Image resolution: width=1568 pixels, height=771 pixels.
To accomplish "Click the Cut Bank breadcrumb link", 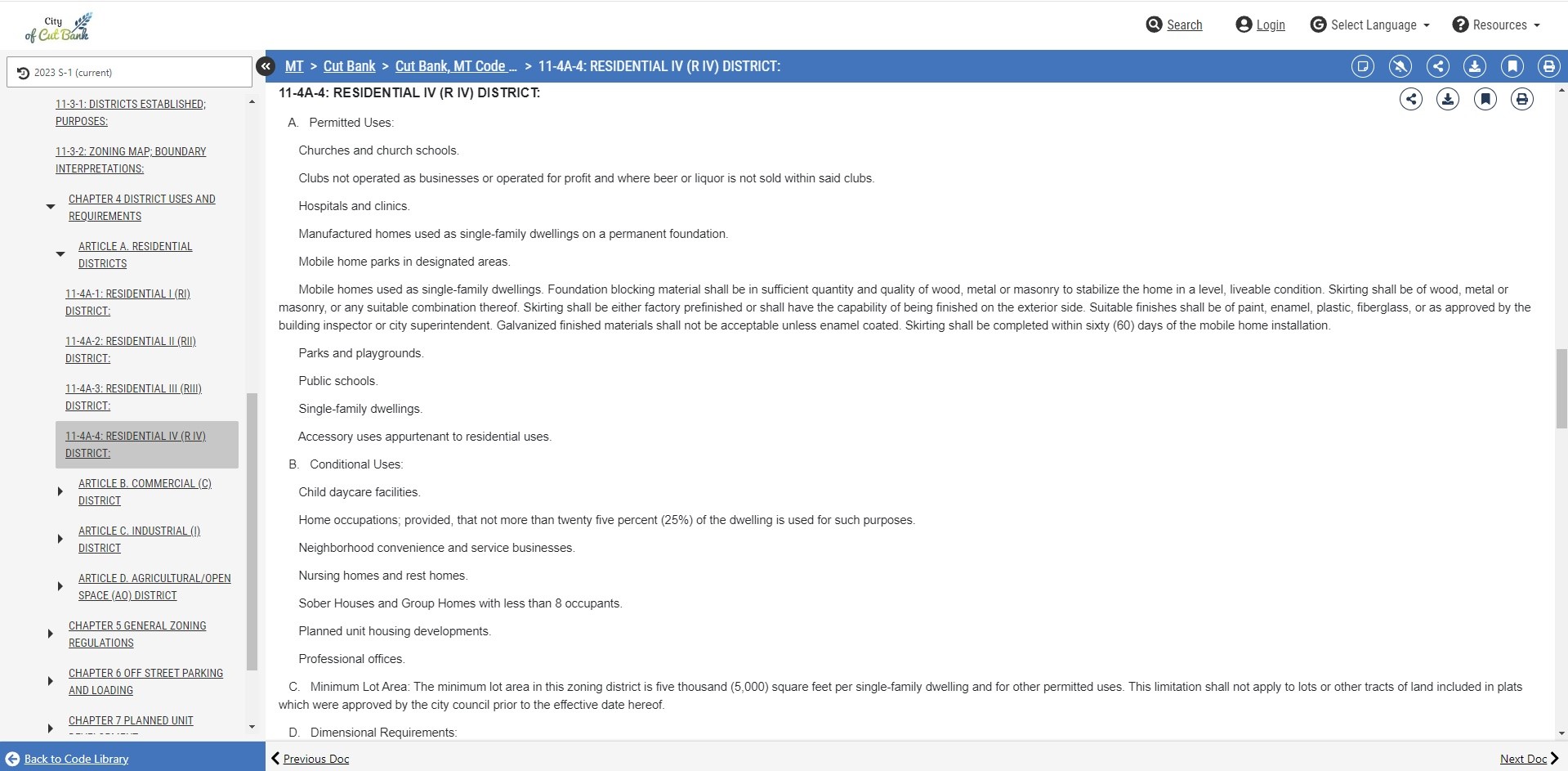I will coord(350,66).
